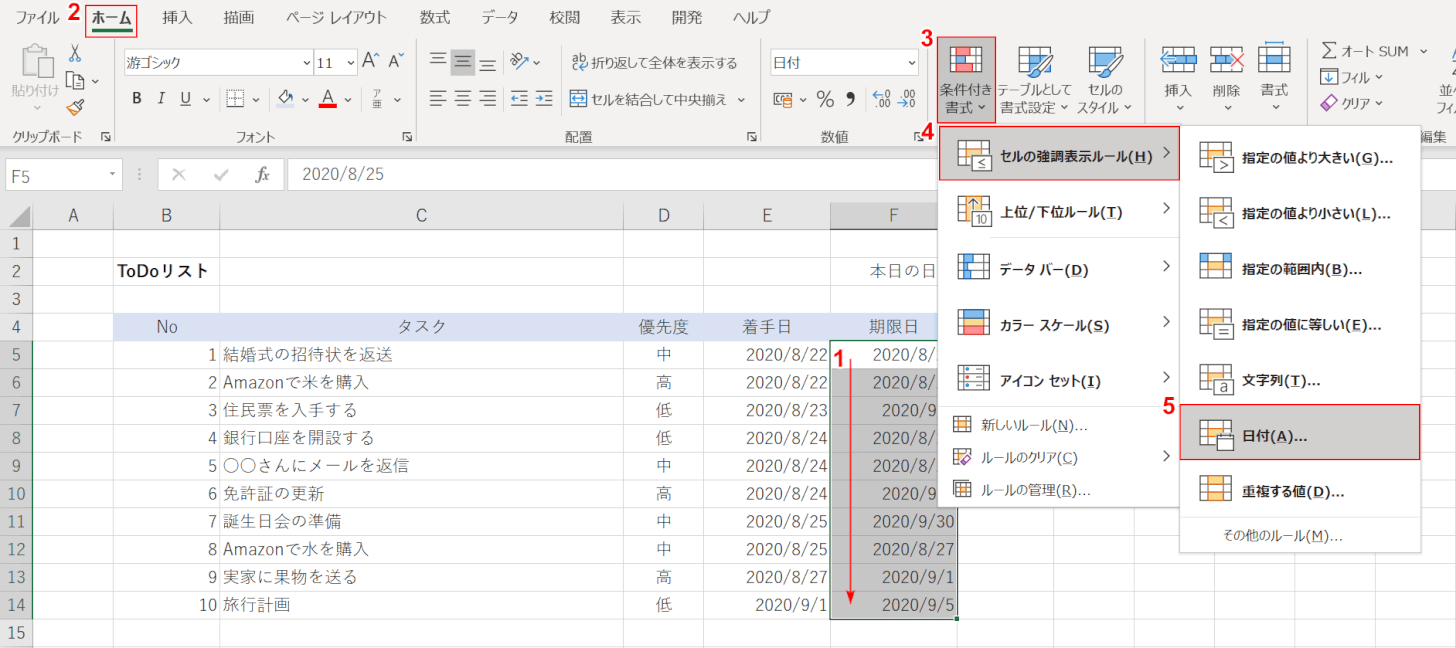Click the align left icon
The width and height of the screenshot is (1456, 648).
(438, 99)
